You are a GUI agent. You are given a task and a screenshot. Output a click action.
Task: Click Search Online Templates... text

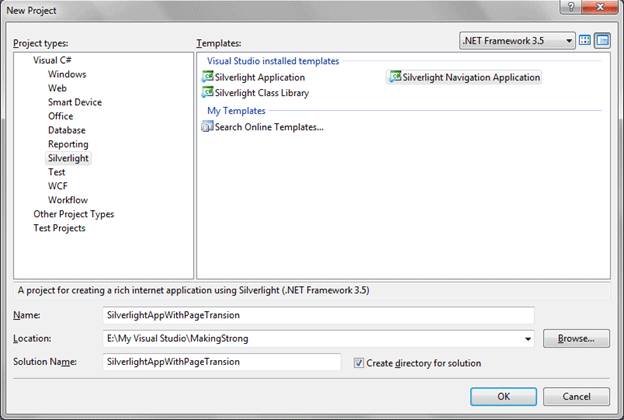269,127
